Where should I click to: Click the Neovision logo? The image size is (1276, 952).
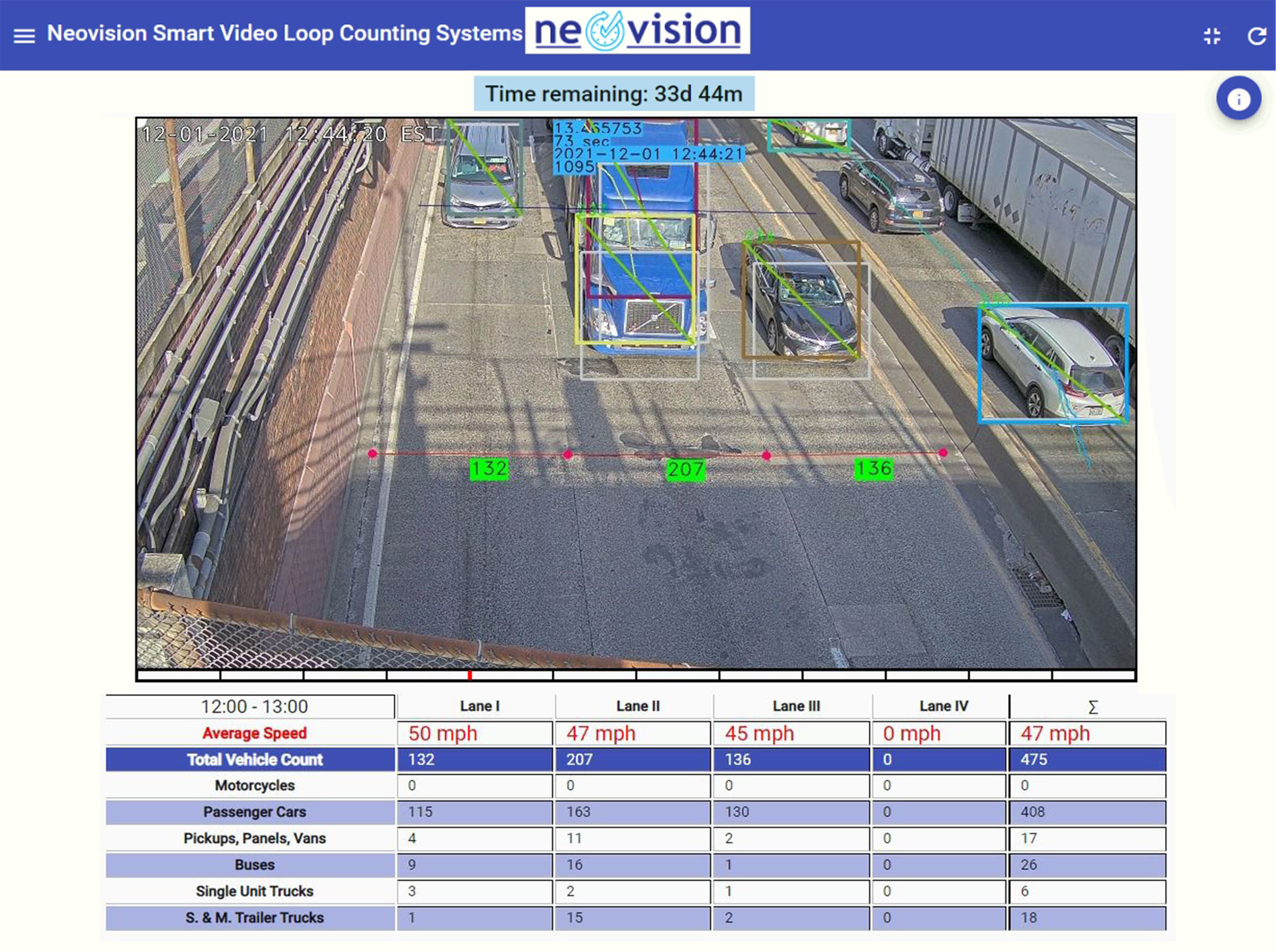coord(637,31)
